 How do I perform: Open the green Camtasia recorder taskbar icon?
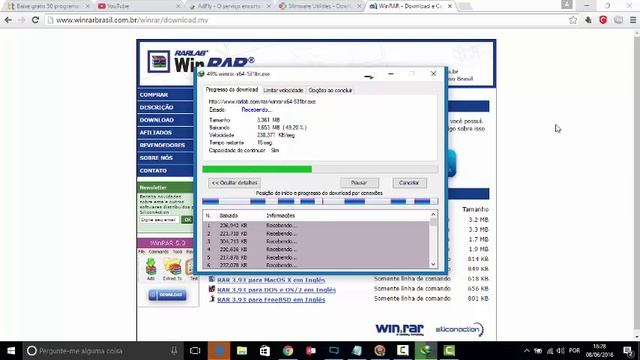pyautogui.click(x=449, y=351)
